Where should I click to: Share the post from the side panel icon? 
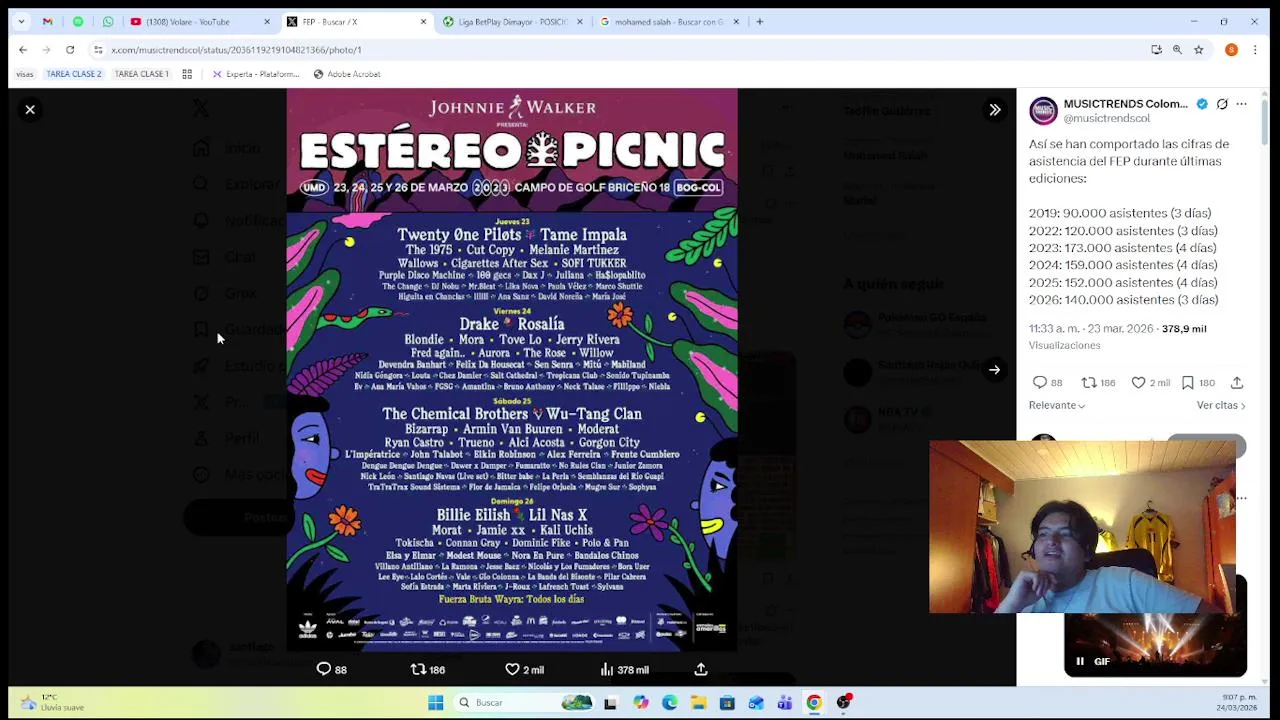coord(1237,382)
